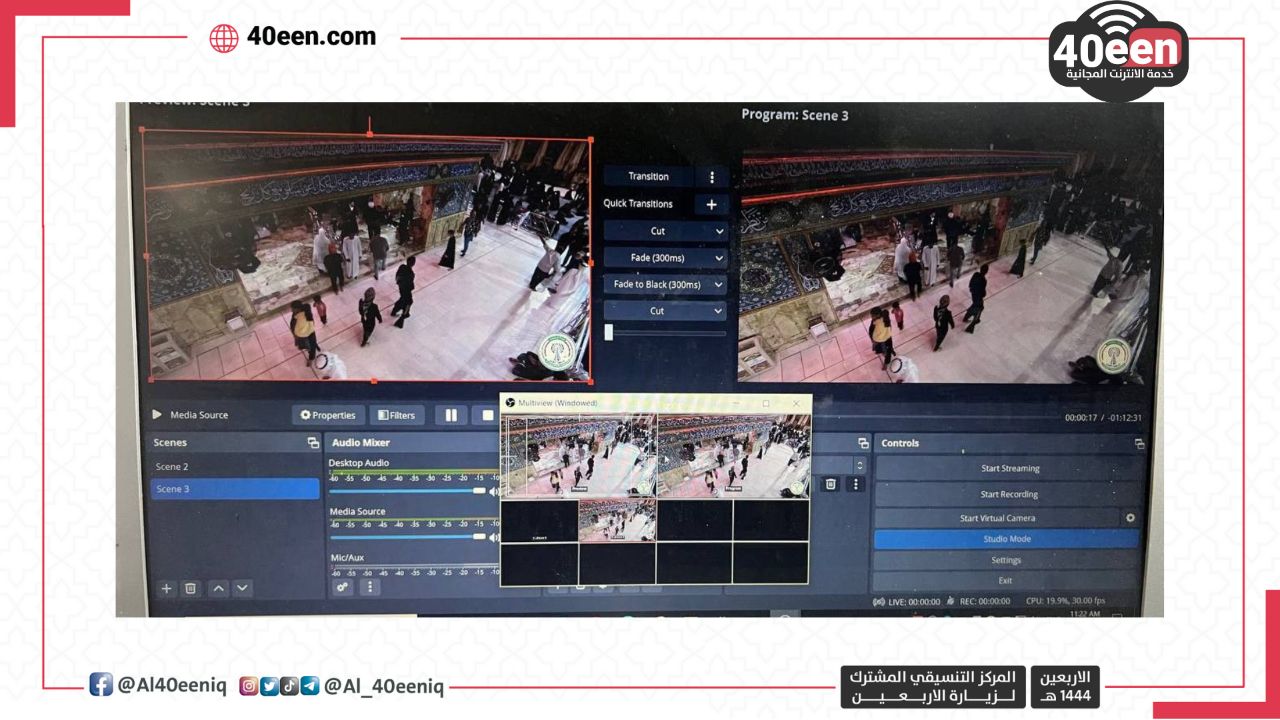The image size is (1280, 720).
Task: Click Start Streaming
Action: 1010,468
